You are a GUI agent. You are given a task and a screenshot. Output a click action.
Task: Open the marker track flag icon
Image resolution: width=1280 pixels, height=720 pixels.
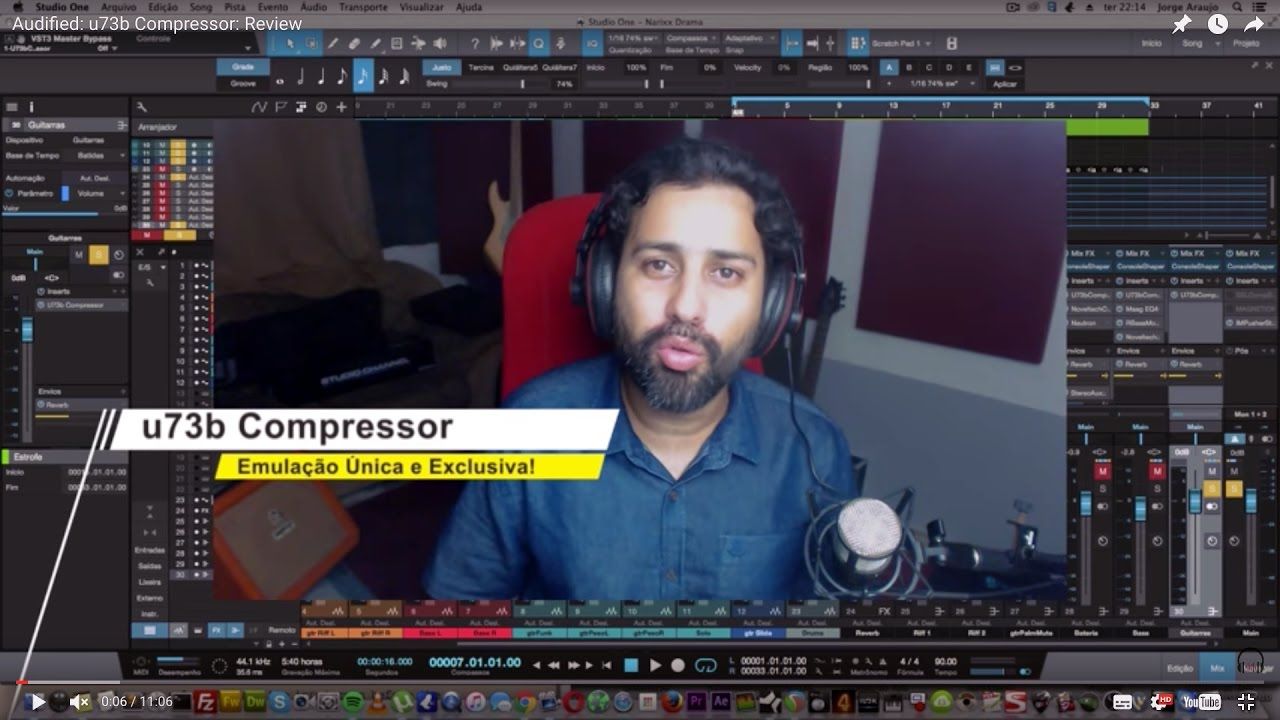[280, 107]
